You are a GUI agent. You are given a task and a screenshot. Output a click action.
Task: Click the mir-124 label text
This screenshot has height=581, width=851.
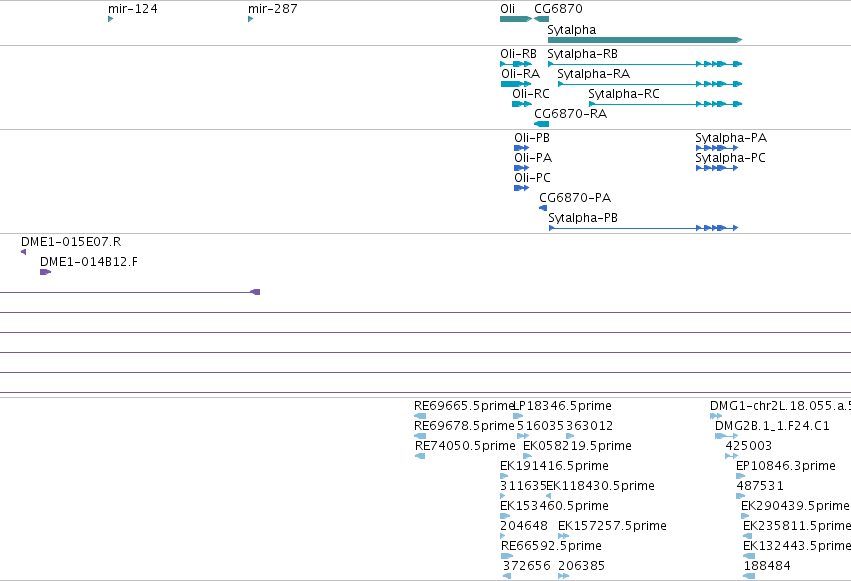[x=132, y=9]
